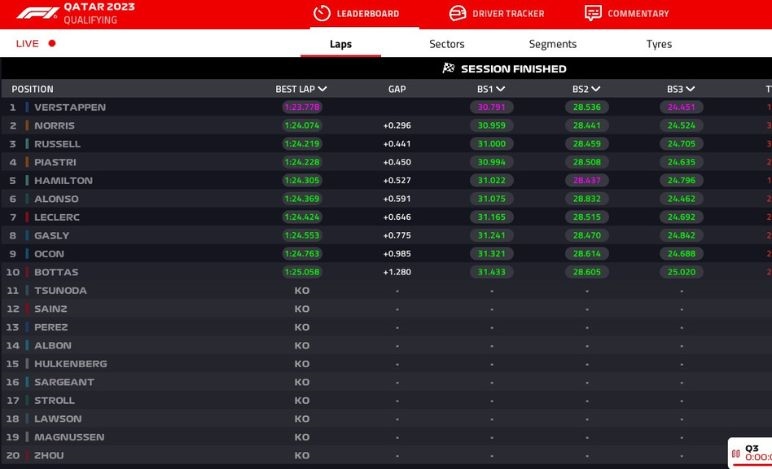Switch to the Sectors tab

click(447, 44)
